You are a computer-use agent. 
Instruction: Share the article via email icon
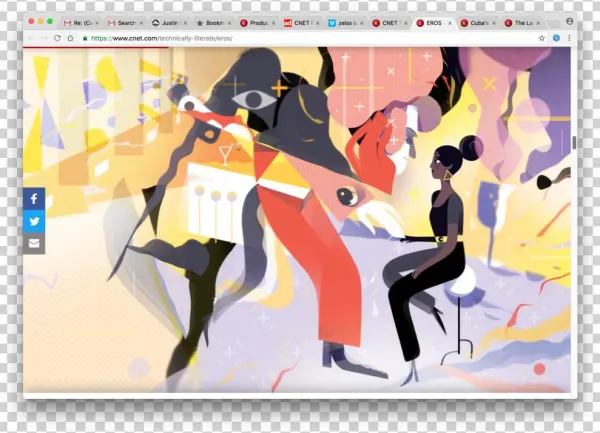[x=34, y=243]
